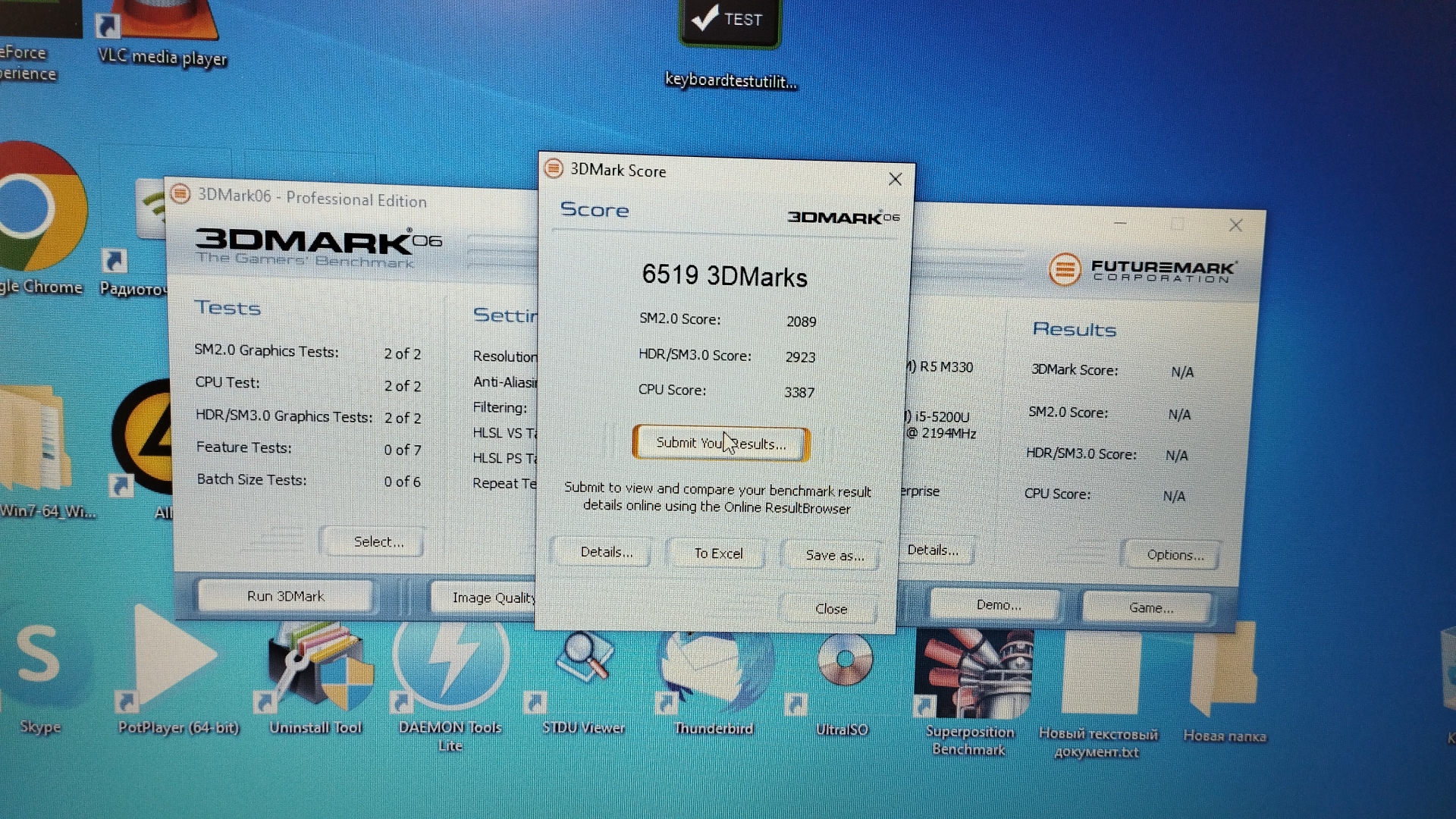Click the CPU Score label in Results
This screenshot has height=819, width=1456.
tap(1057, 494)
